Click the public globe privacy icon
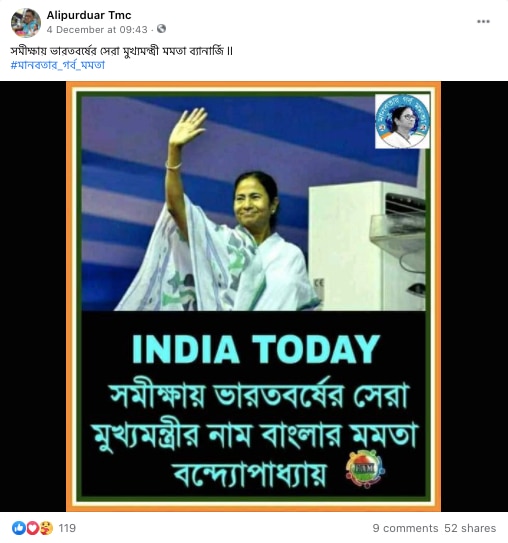The height and width of the screenshot is (543, 508). point(161,29)
